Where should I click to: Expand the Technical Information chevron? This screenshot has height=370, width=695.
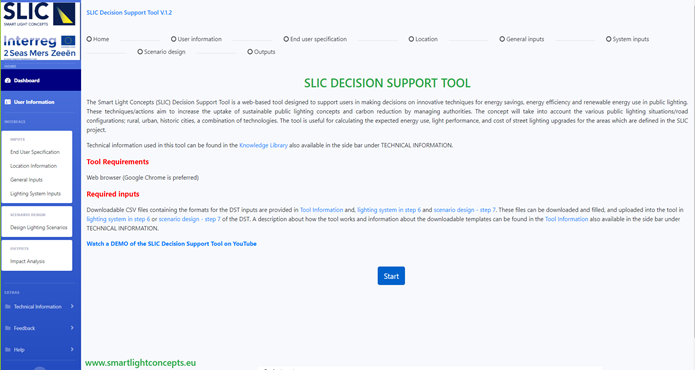point(72,306)
